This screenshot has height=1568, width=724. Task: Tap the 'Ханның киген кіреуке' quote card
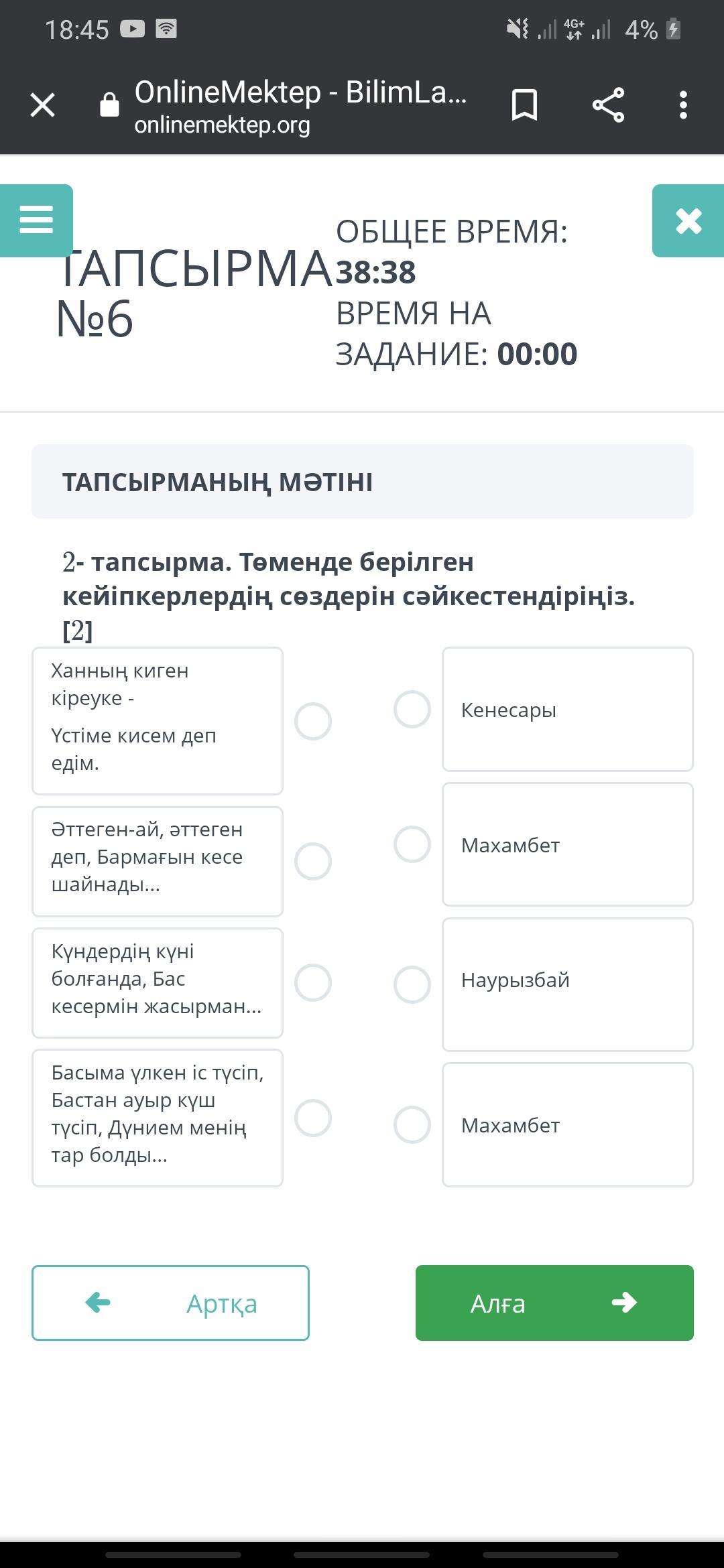[158, 720]
